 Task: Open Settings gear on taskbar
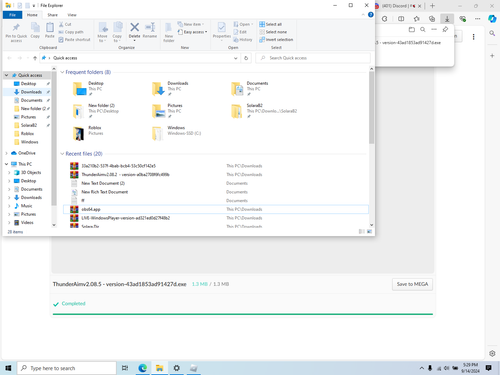click(x=176, y=368)
